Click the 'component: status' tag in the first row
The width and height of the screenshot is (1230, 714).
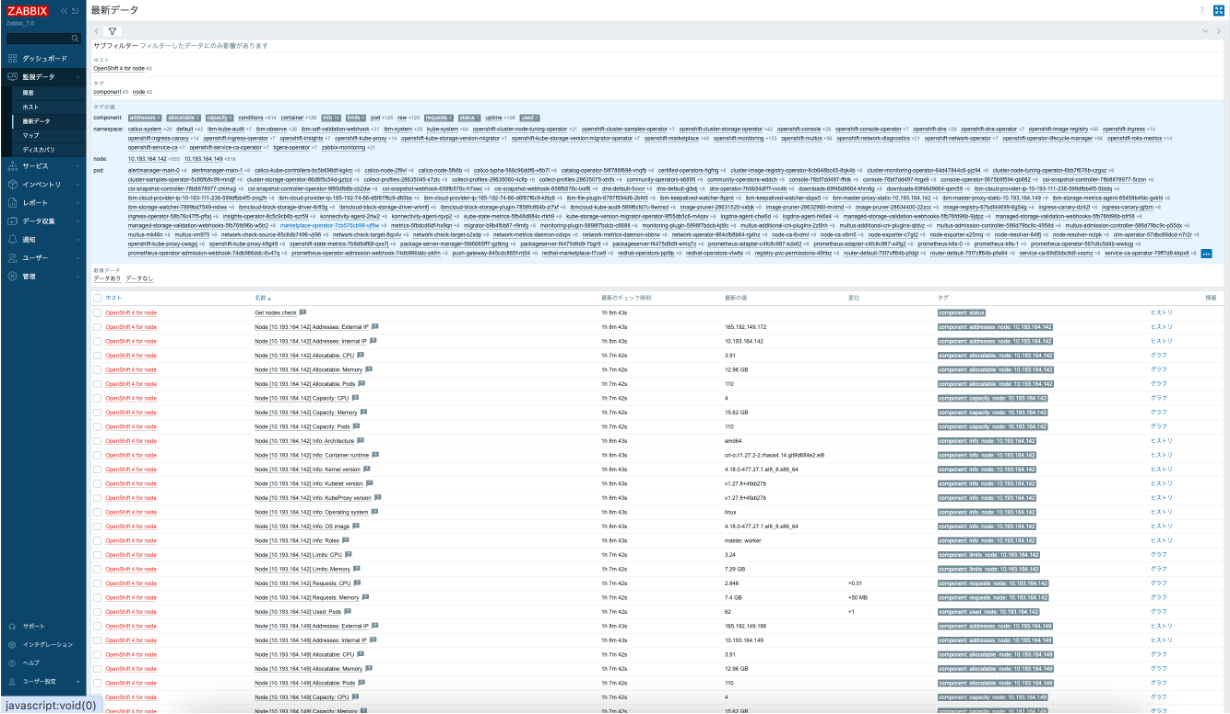(x=961, y=312)
